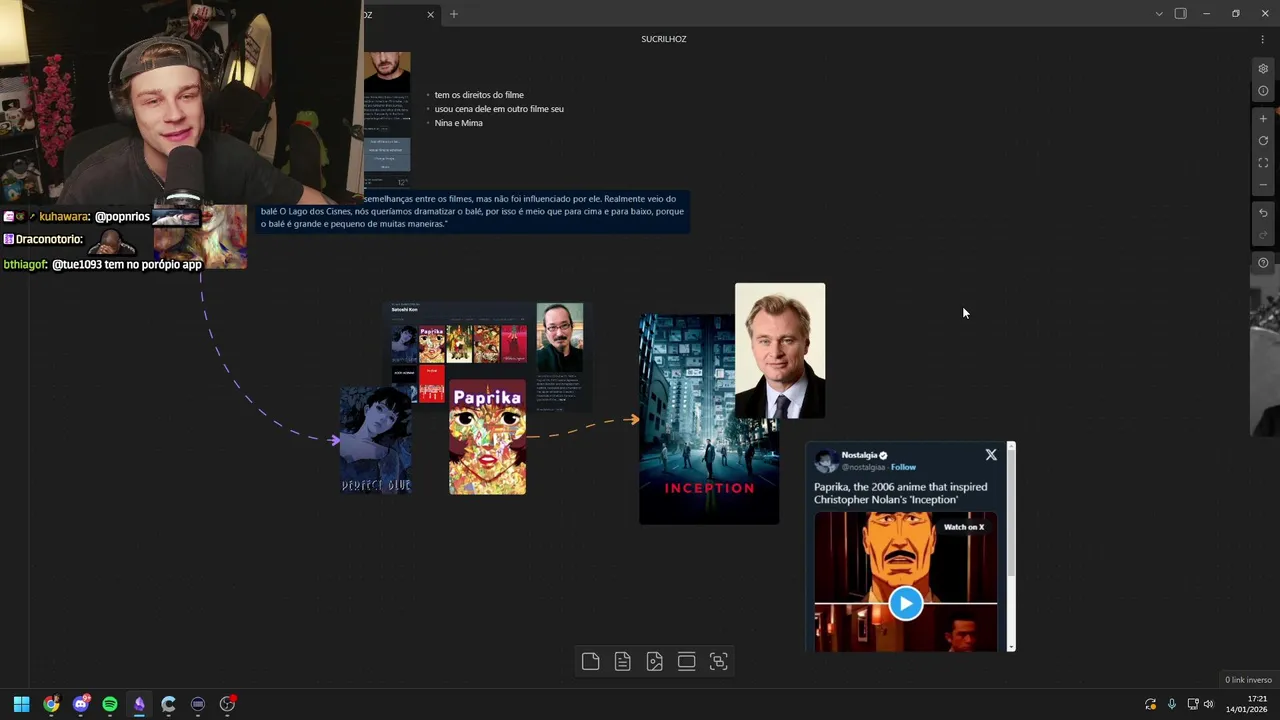
Task: Click 'tem os direitos do filme' bullet
Action: pyautogui.click(x=479, y=95)
